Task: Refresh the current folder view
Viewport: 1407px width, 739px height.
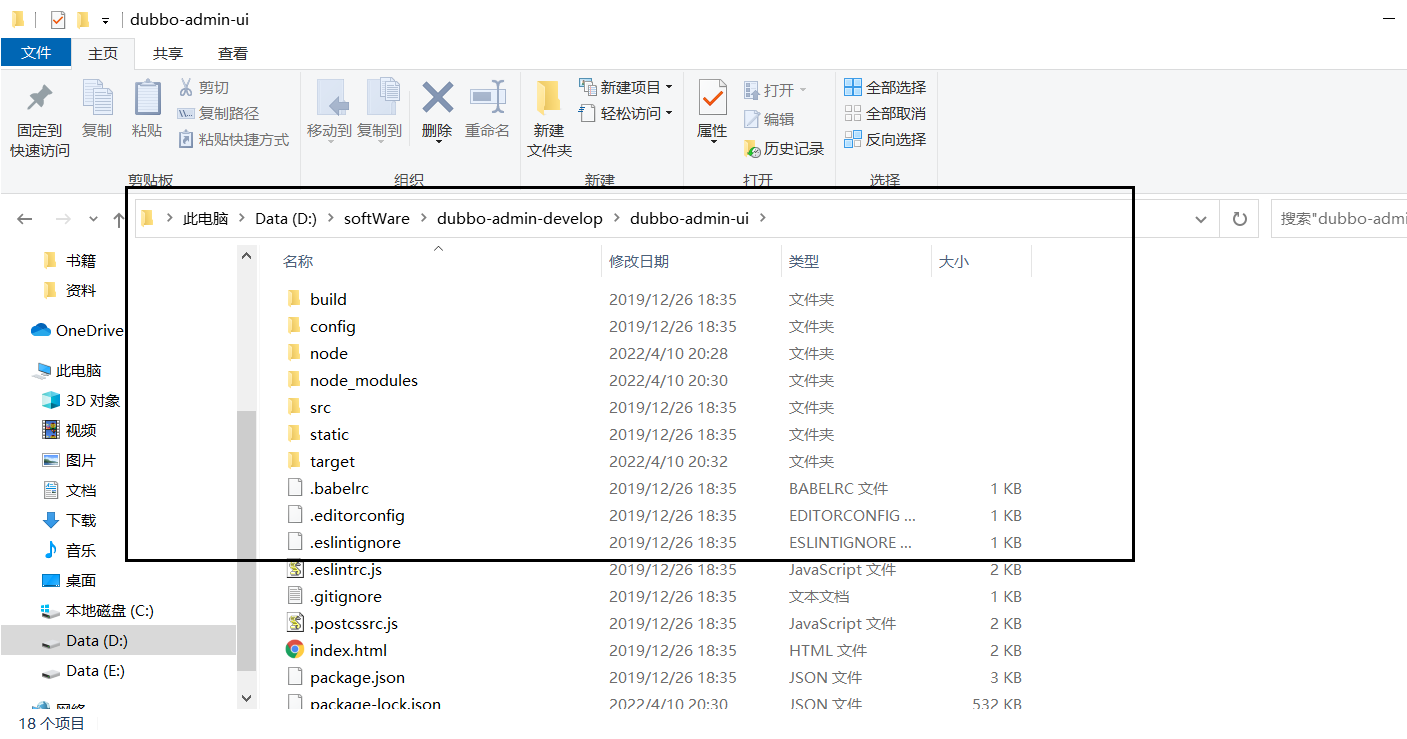Action: [x=1240, y=219]
